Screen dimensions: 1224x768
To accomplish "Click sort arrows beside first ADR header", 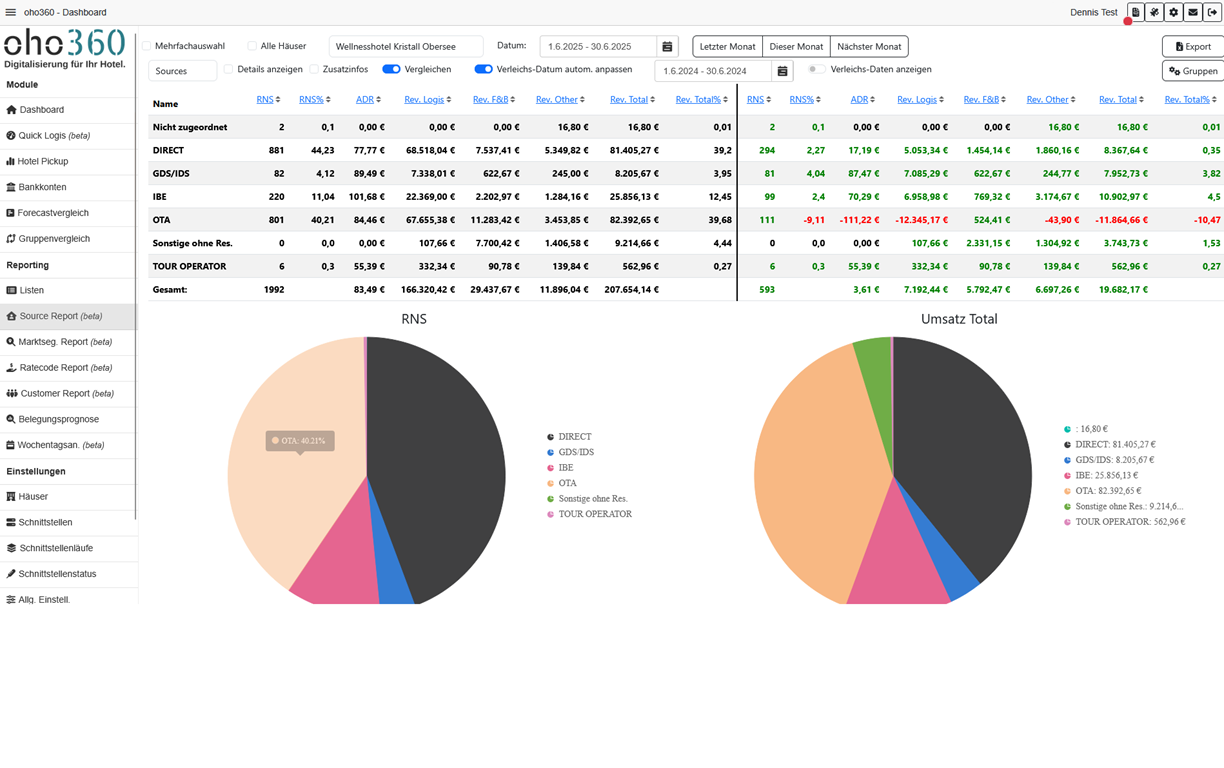I will click(x=379, y=100).
